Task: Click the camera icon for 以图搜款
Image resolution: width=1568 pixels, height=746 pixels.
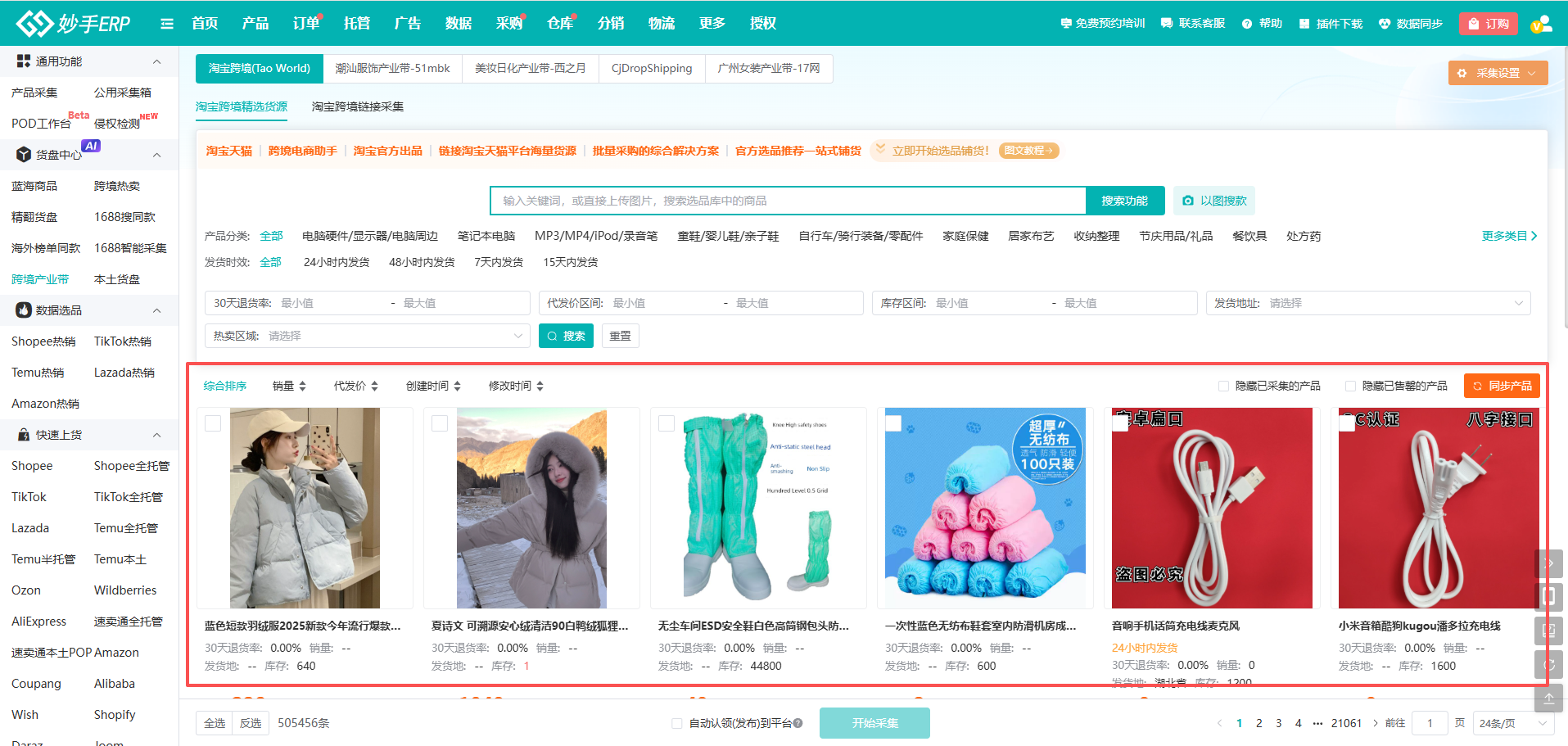Action: click(1188, 201)
